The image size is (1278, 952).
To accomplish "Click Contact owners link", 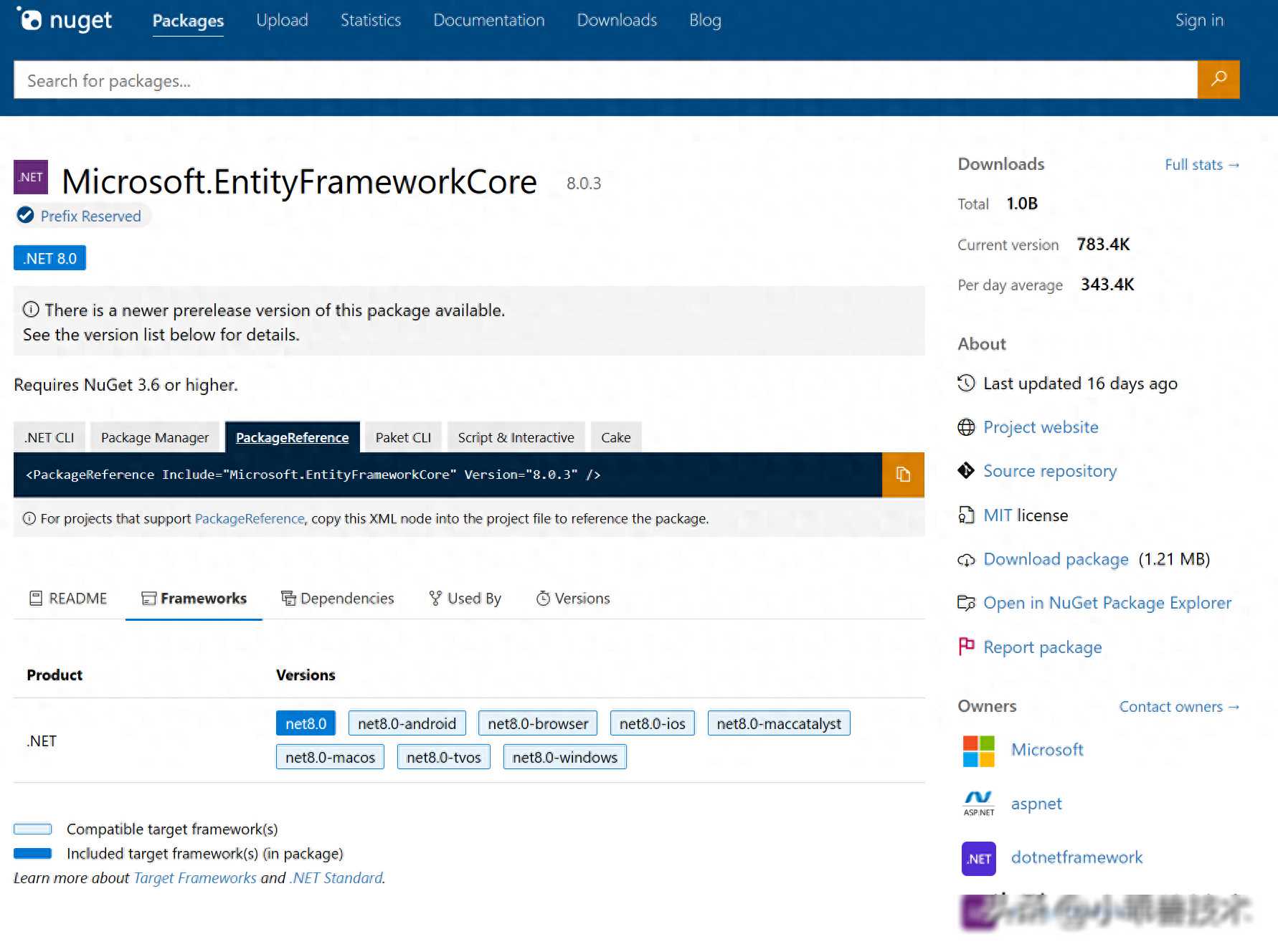I will (1179, 706).
